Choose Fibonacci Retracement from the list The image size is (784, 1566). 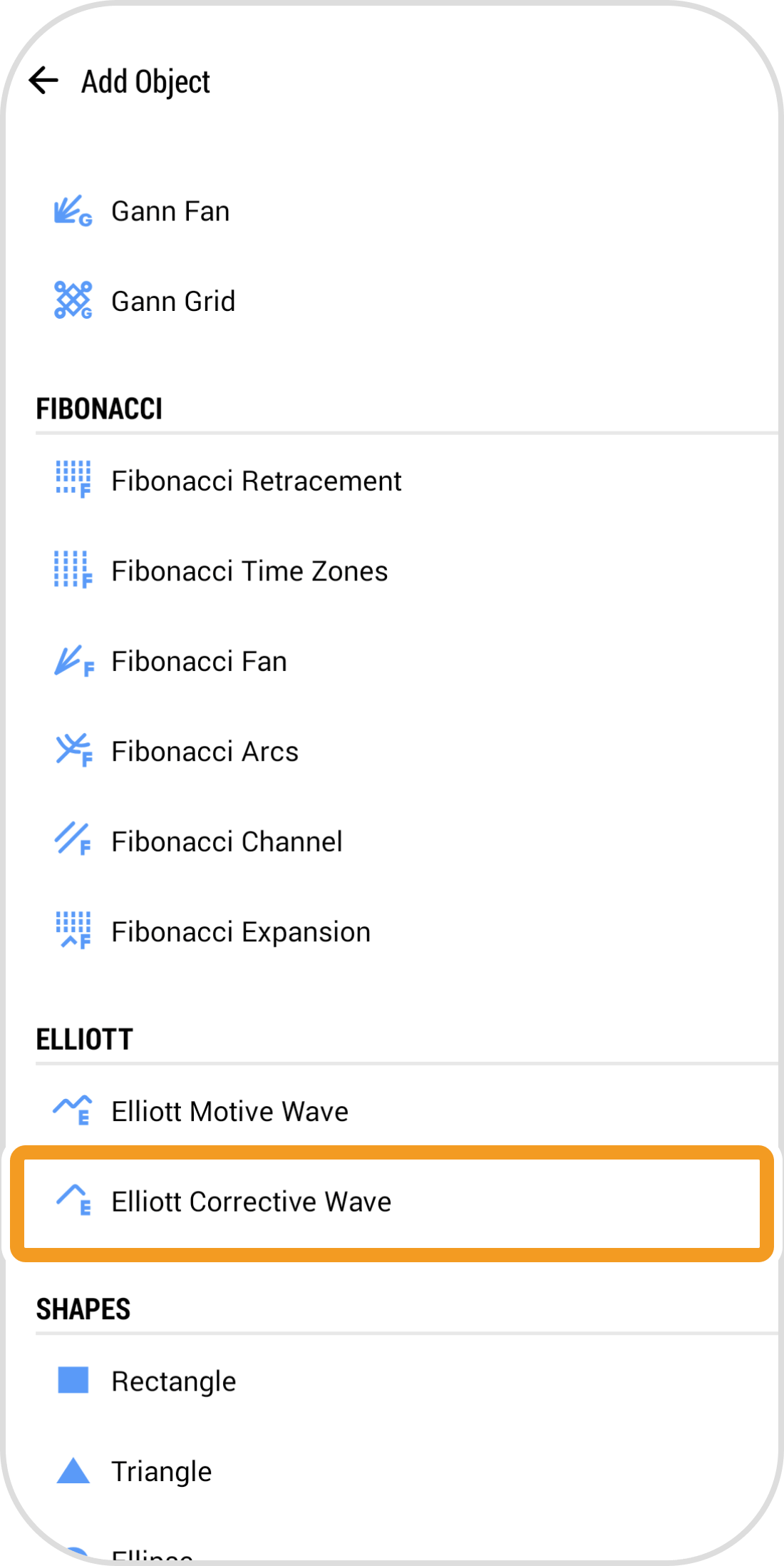(x=257, y=481)
